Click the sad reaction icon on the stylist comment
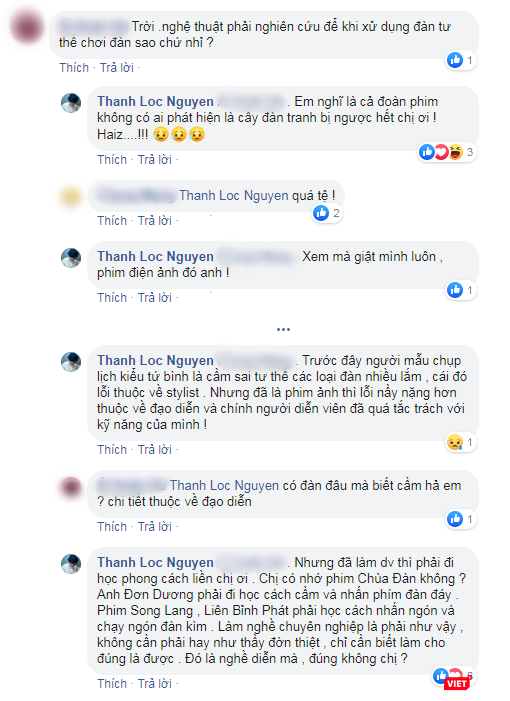This screenshot has width=510, height=701. [x=455, y=443]
